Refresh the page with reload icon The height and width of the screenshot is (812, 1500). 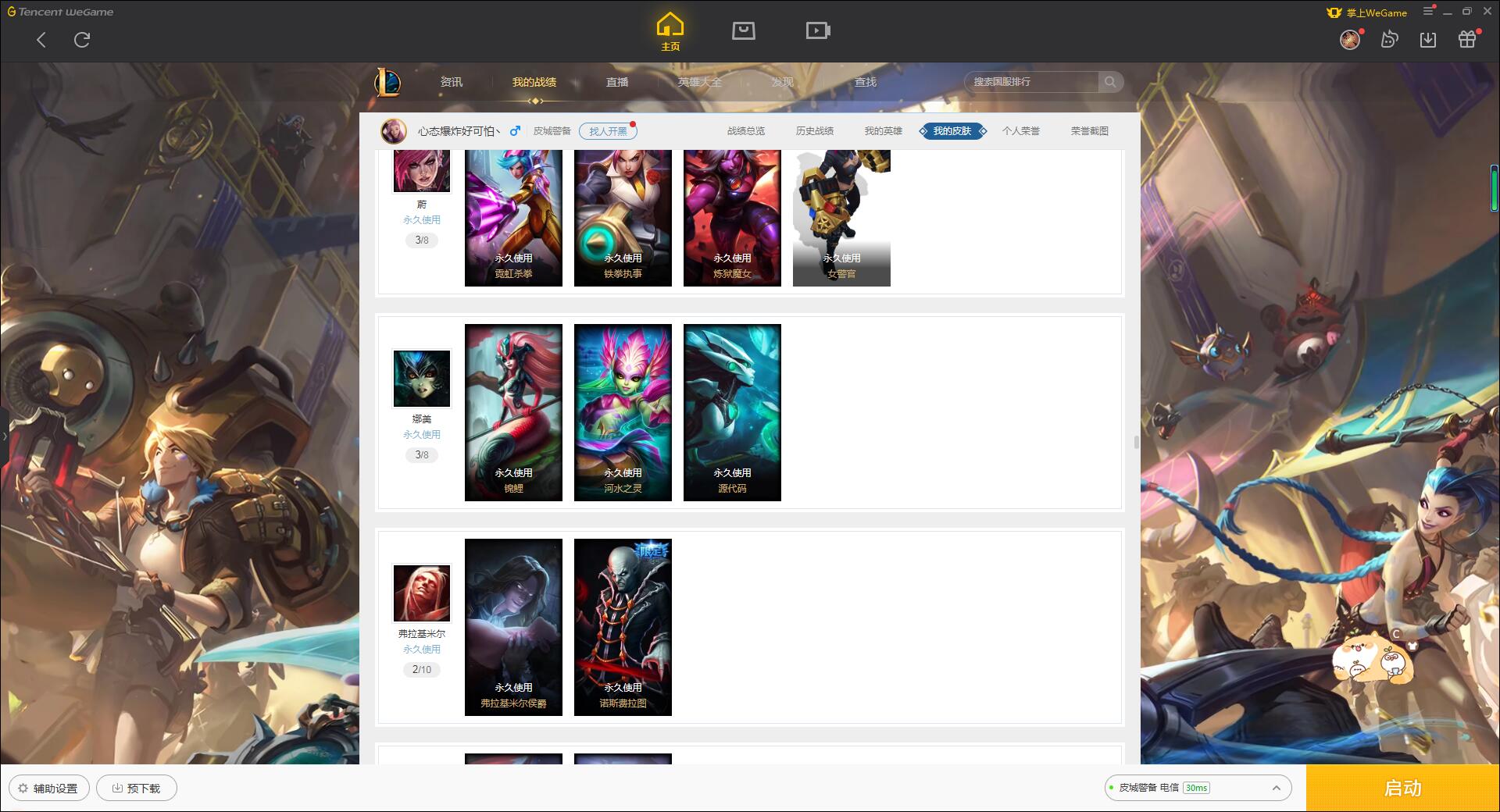(x=82, y=40)
